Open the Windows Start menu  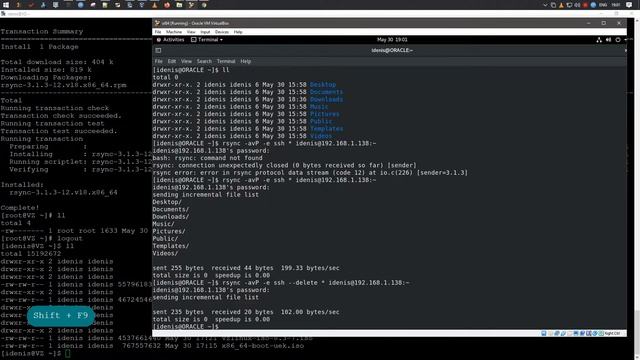6,5
